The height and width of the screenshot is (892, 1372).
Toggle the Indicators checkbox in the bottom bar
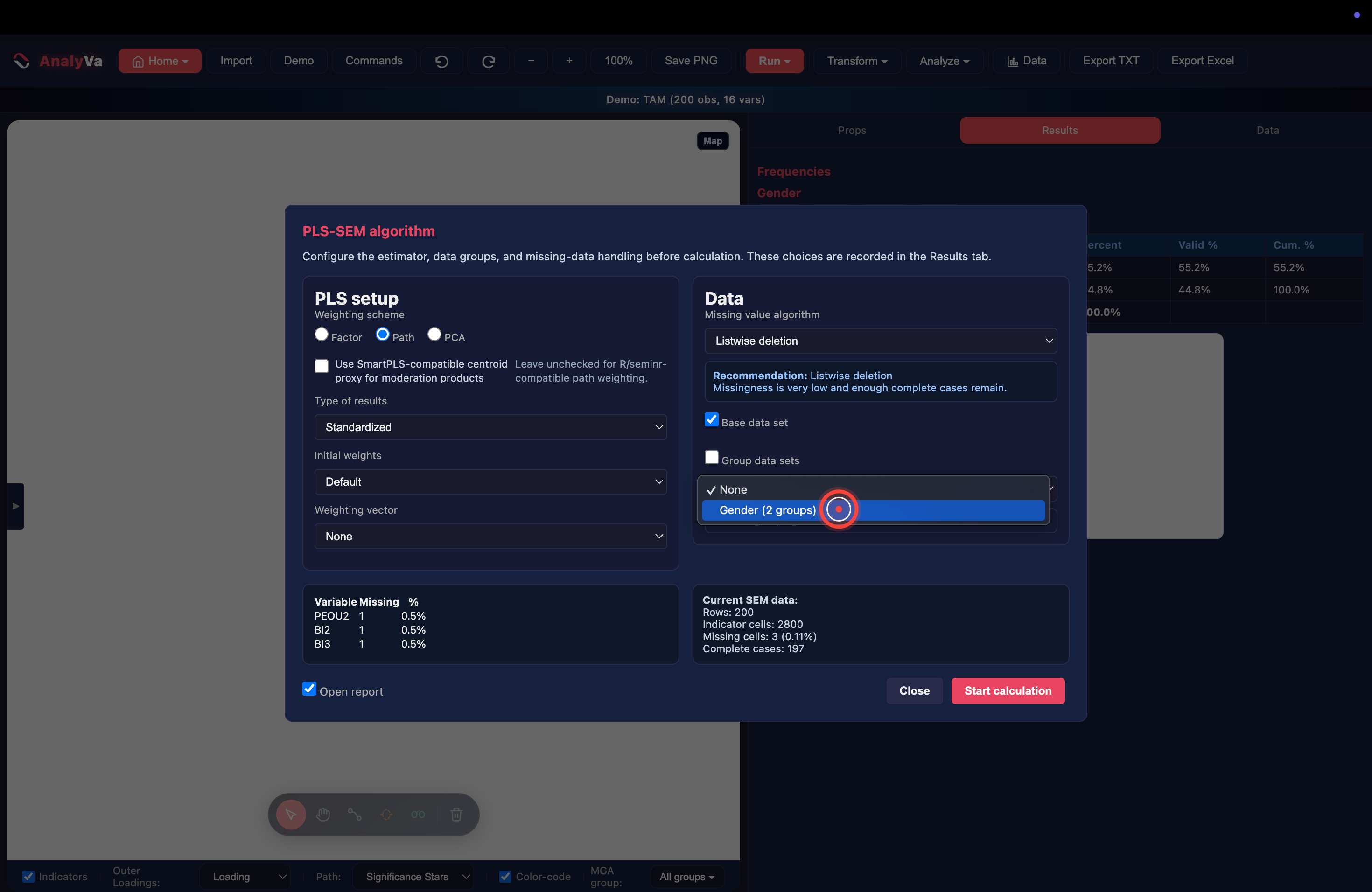(28, 877)
